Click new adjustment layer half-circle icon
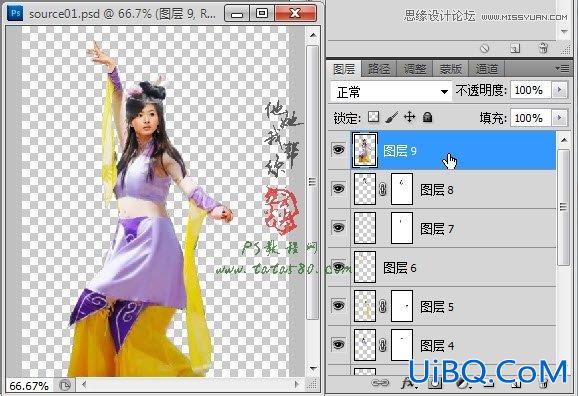 [x=462, y=385]
